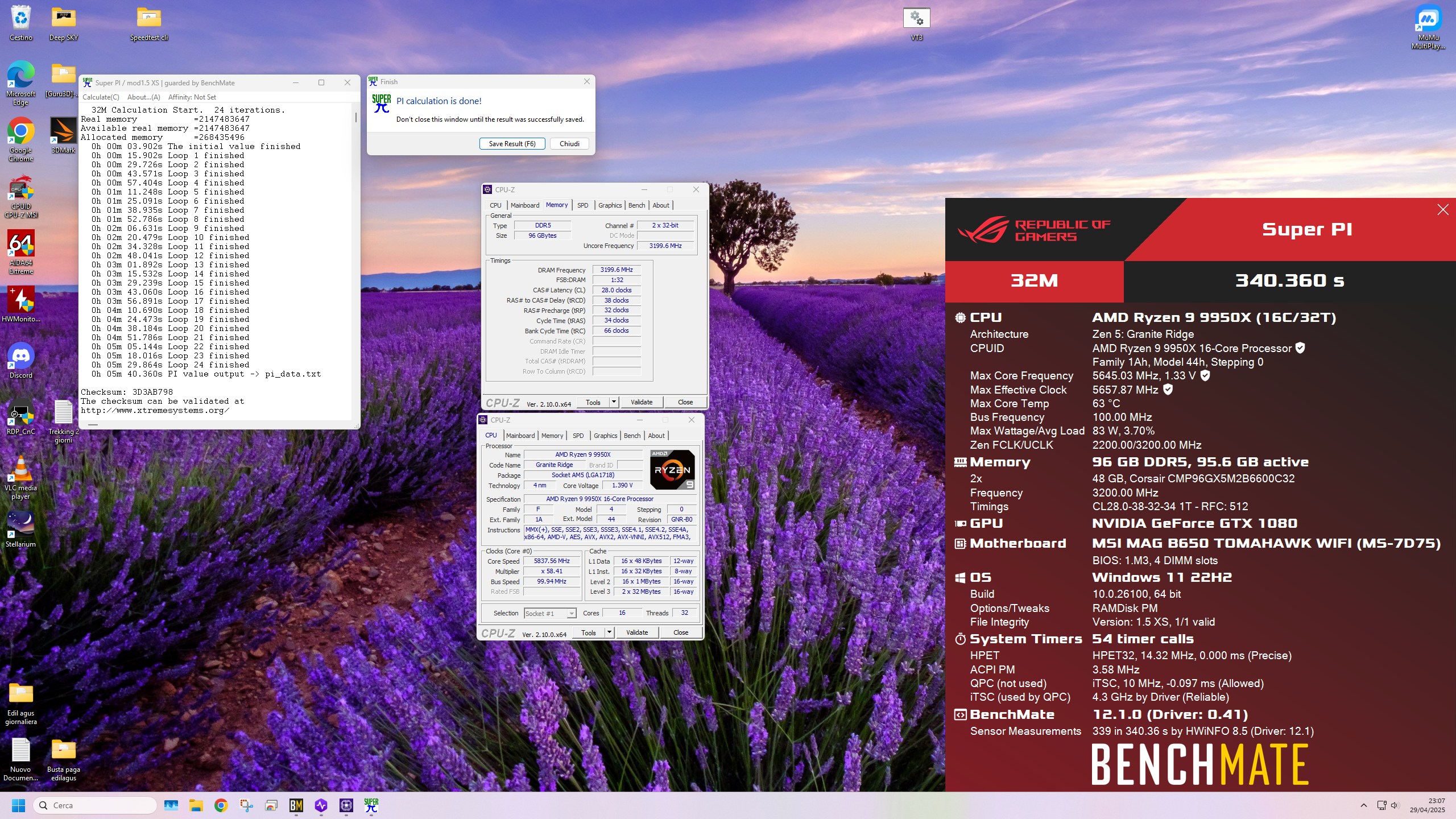The width and height of the screenshot is (1456, 819).
Task: Open the Windows Start menu
Action: 18,805
